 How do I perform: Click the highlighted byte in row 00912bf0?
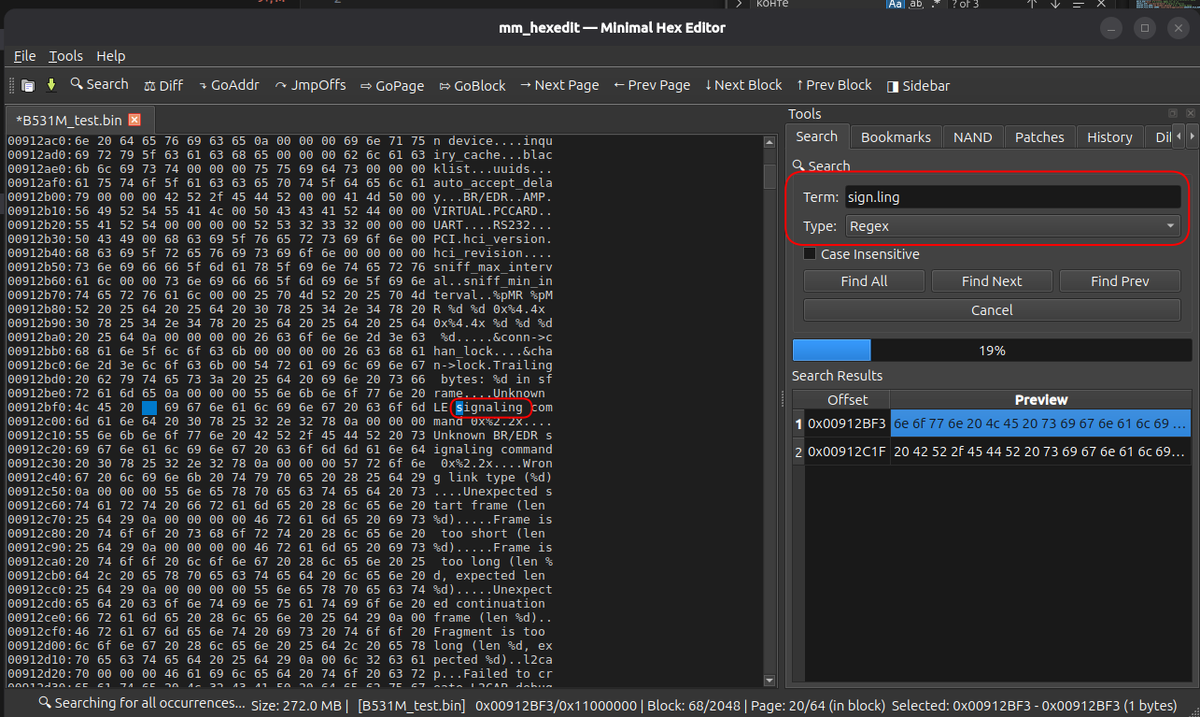[149, 408]
